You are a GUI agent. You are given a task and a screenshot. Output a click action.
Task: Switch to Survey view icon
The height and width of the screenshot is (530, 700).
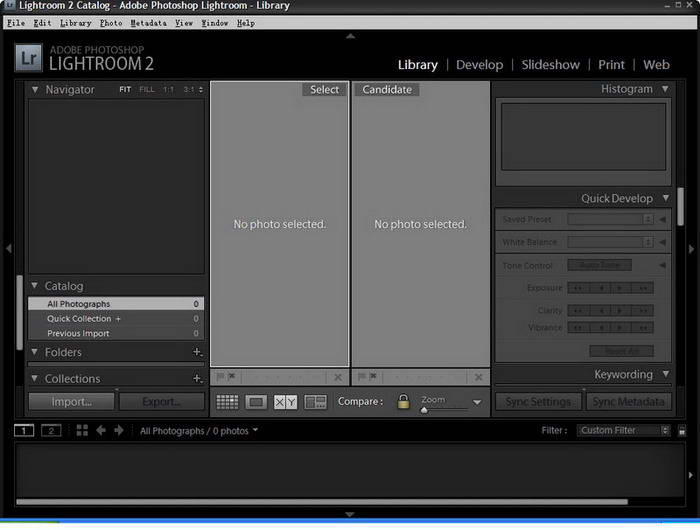(315, 402)
